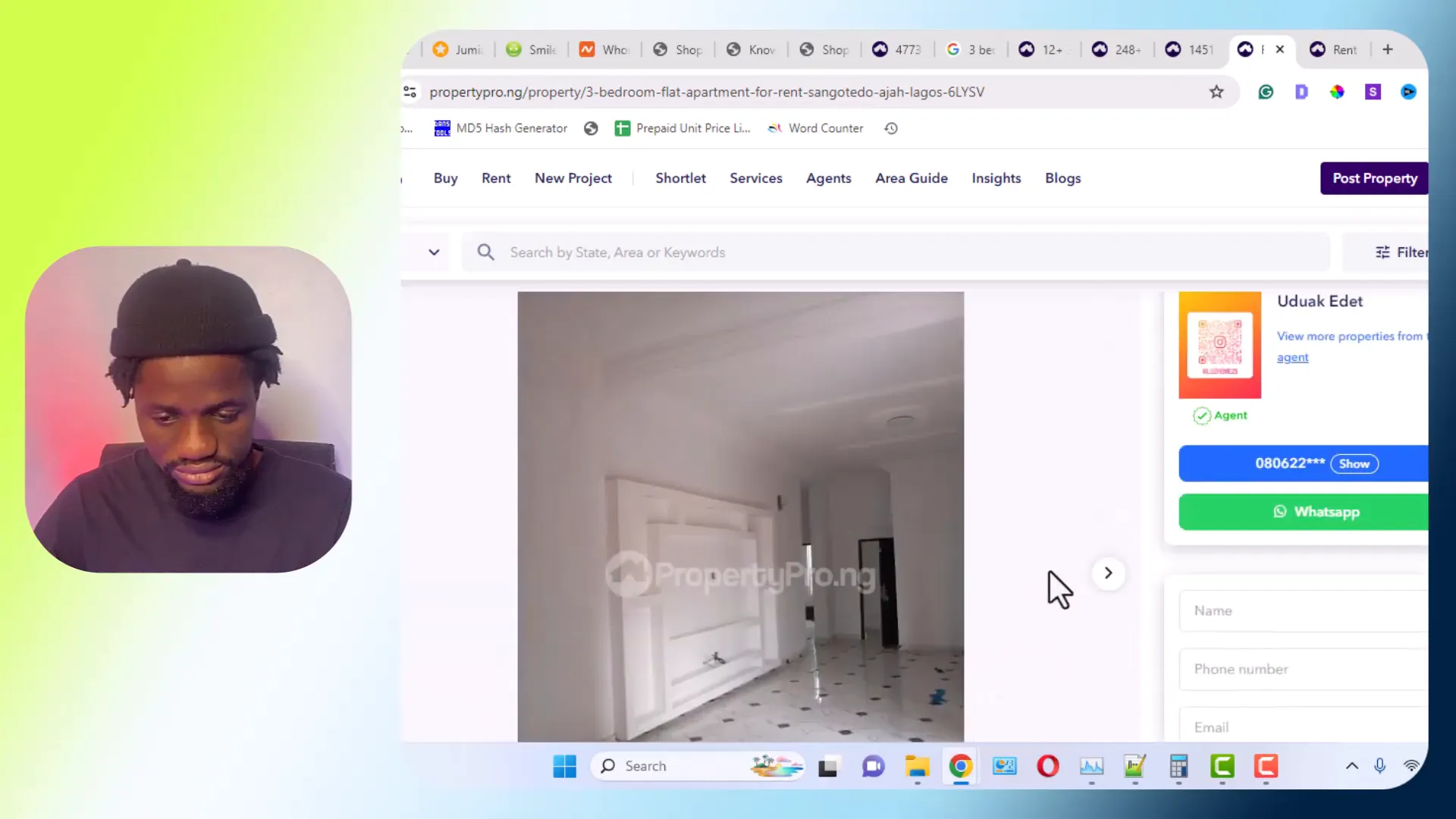
Task: Open Task View on taskbar
Action: tap(827, 767)
